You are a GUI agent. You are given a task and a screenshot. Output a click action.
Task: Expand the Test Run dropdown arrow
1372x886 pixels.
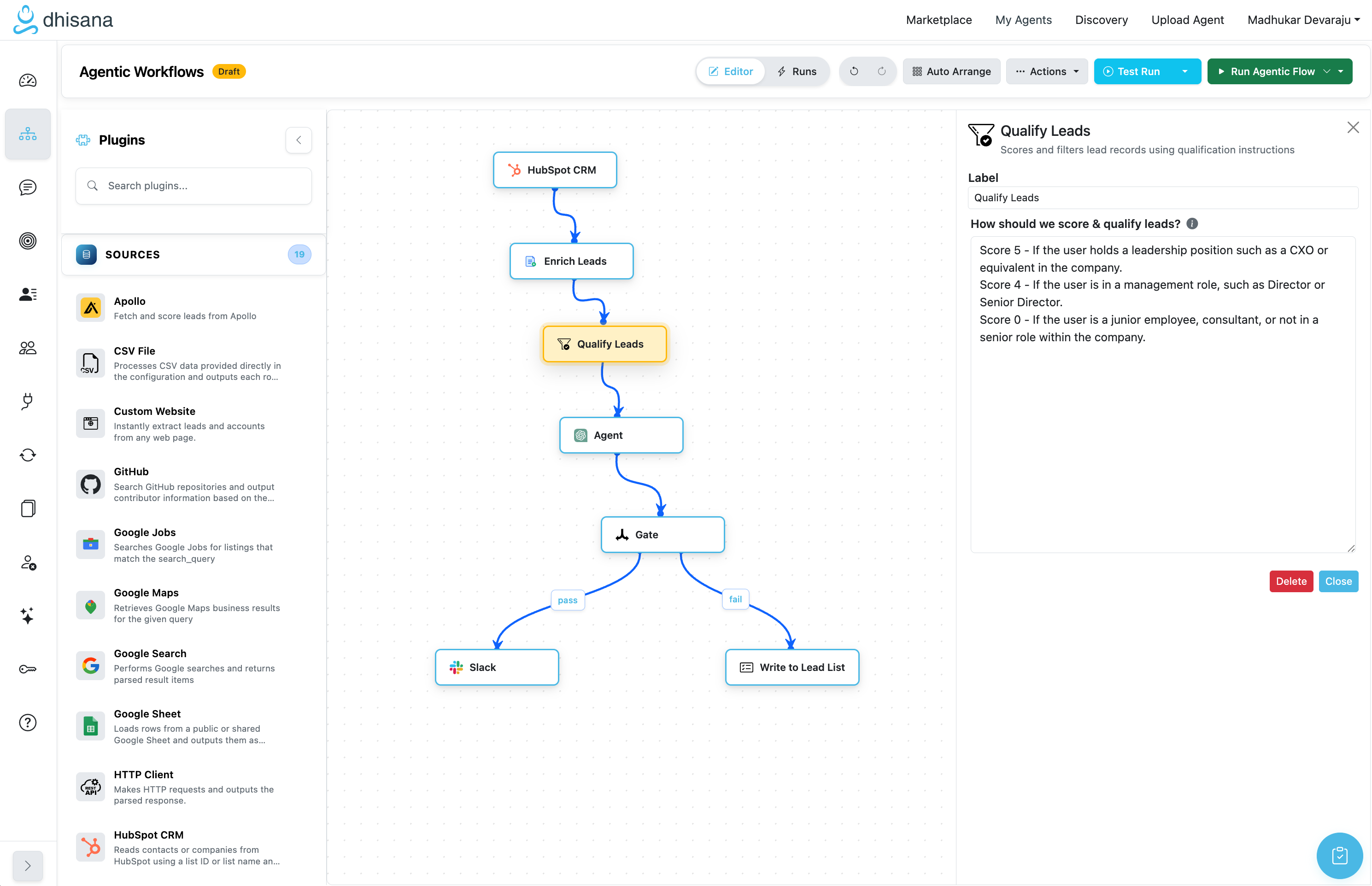pyautogui.click(x=1185, y=71)
